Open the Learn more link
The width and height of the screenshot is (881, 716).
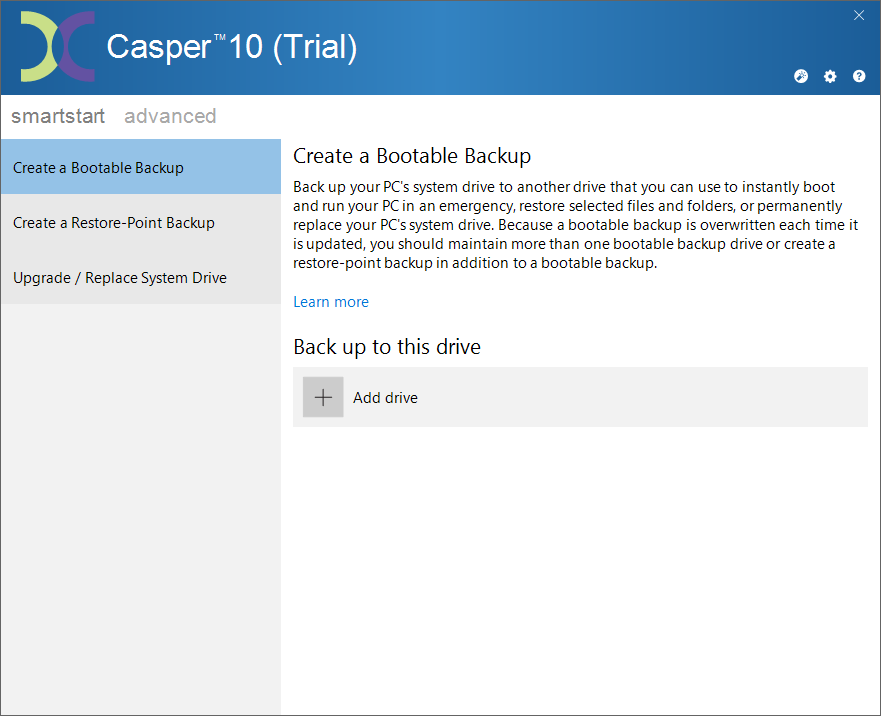(x=331, y=302)
